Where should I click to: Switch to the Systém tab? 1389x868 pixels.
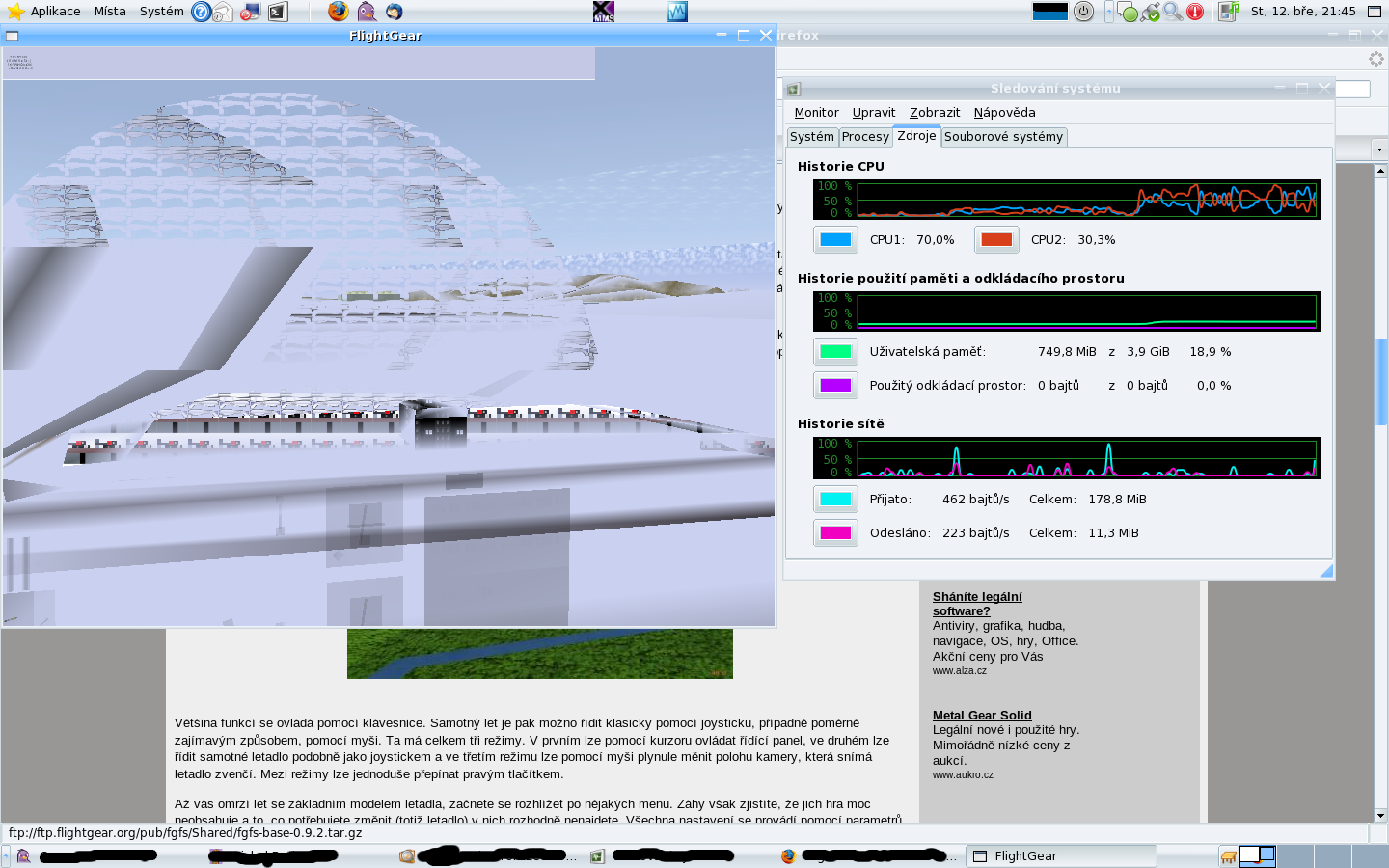pyautogui.click(x=812, y=137)
